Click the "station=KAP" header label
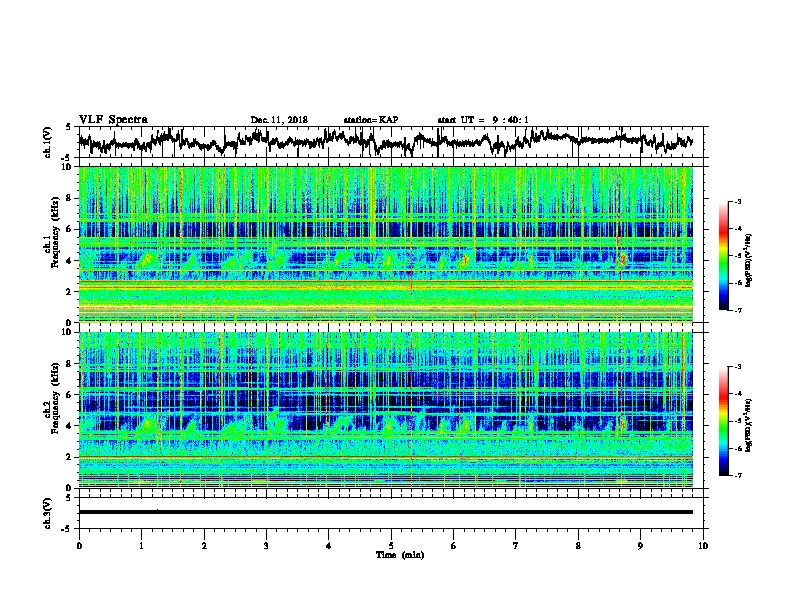 pyautogui.click(x=371, y=120)
